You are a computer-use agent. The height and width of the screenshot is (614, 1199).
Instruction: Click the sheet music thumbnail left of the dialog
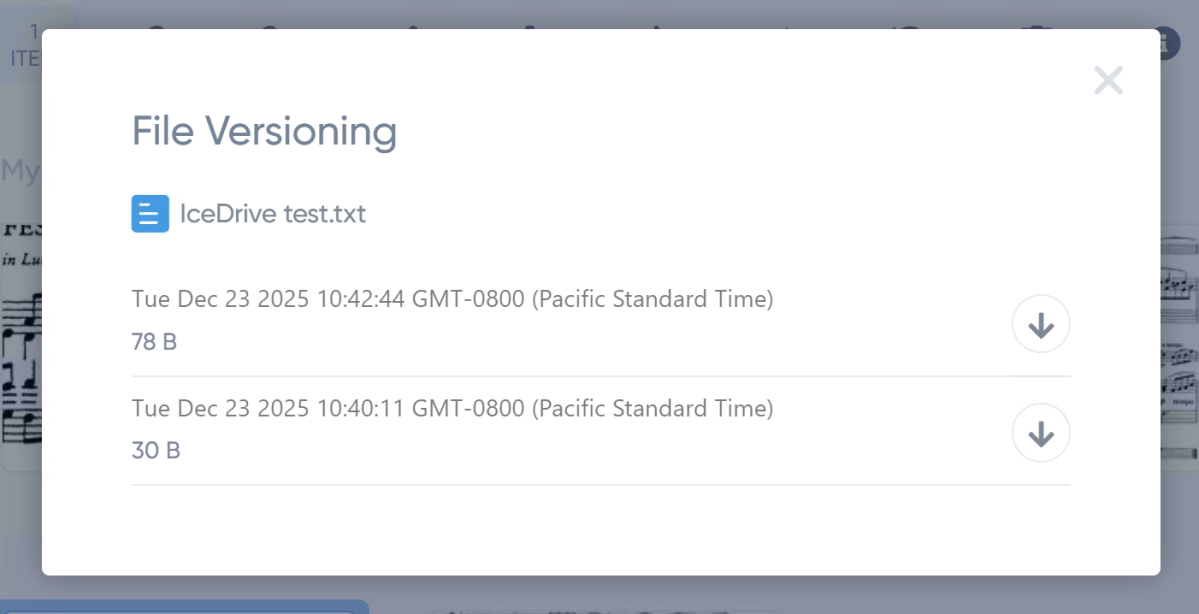(x=20, y=350)
